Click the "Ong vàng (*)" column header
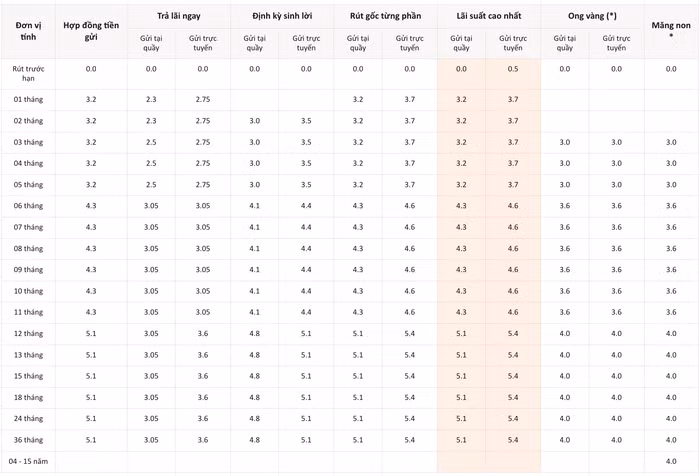Viewport: 700px width, 476px height. pos(591,17)
